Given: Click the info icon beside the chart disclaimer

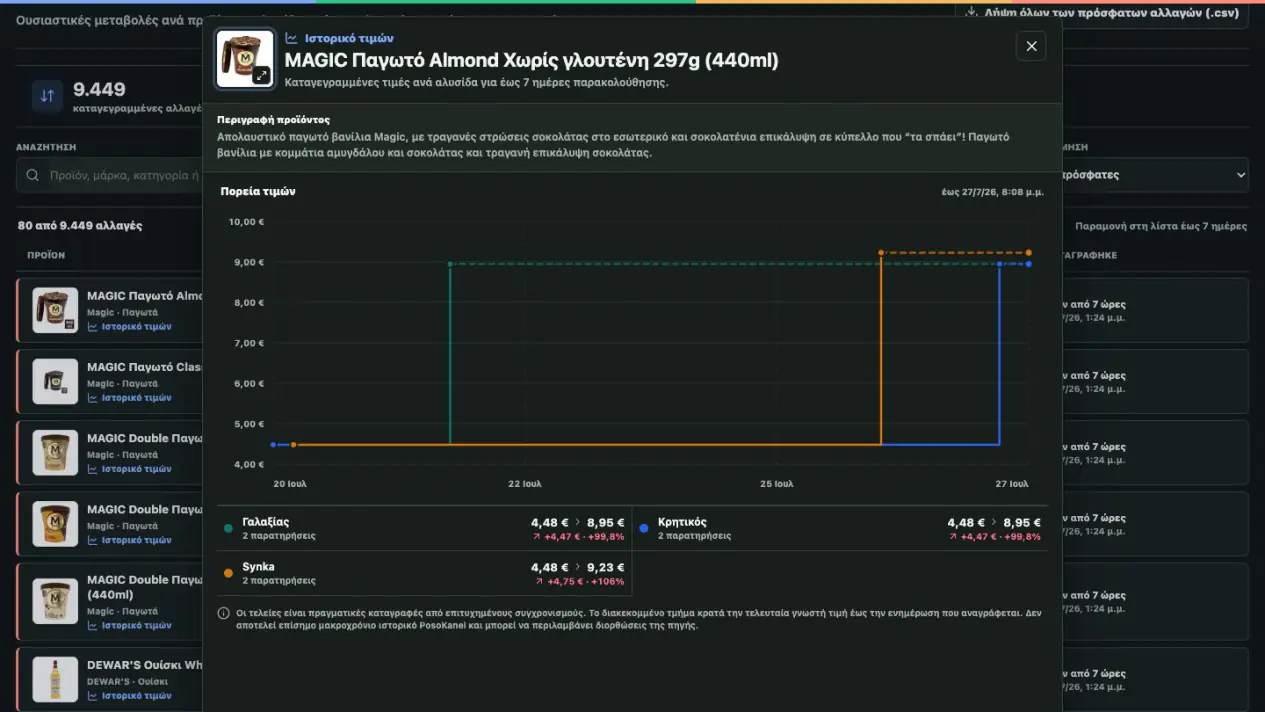Looking at the screenshot, I should tap(223, 613).
